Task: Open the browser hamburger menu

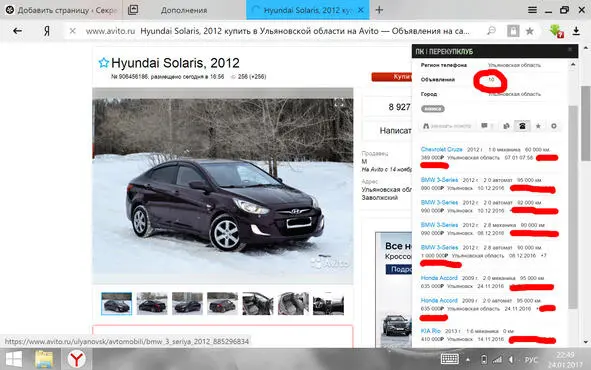Action: coord(532,10)
